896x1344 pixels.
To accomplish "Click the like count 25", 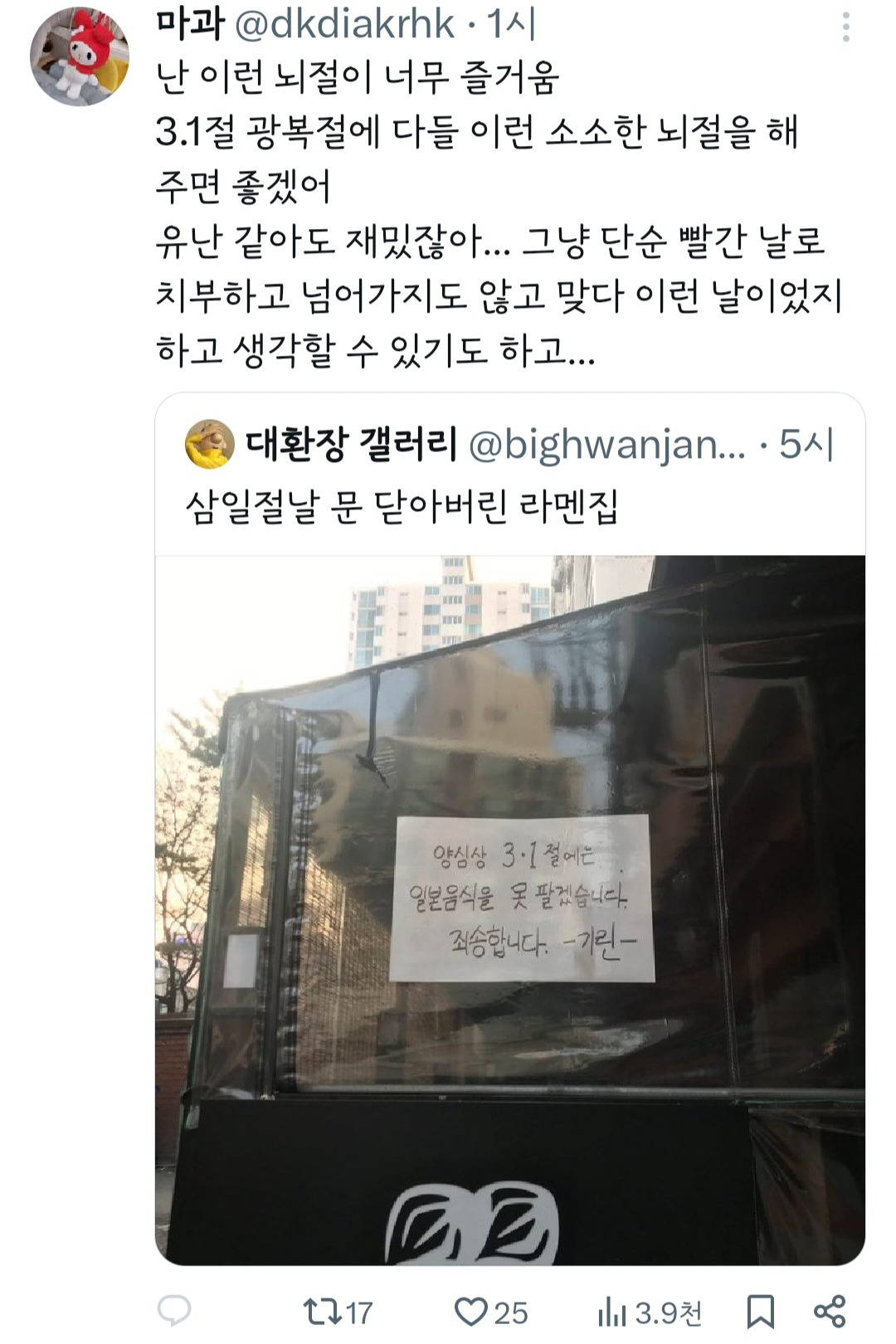I will (x=511, y=1312).
